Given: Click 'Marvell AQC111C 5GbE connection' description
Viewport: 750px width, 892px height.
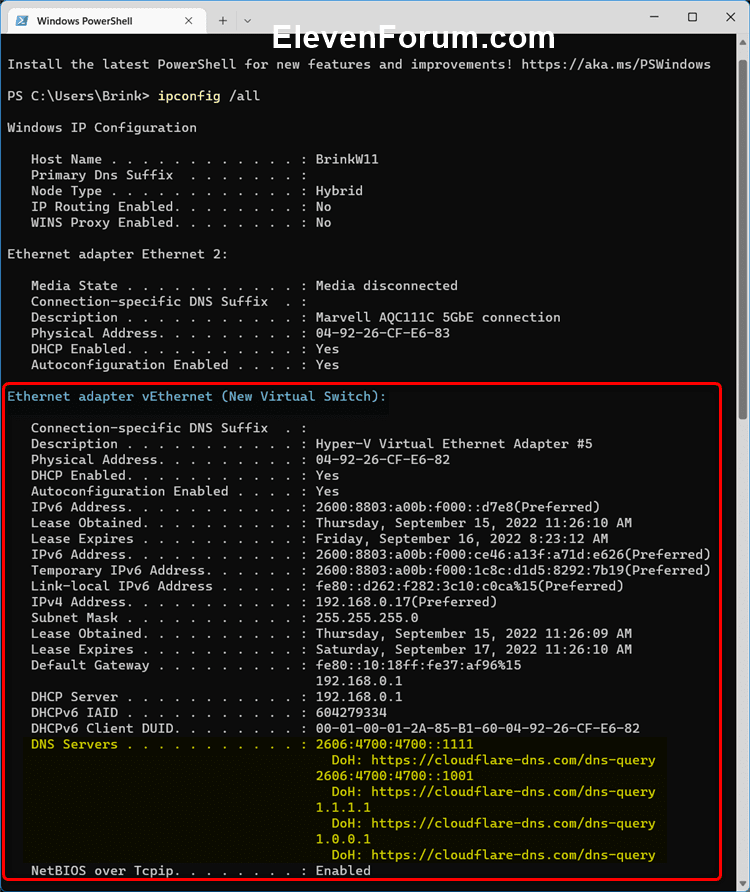Looking at the screenshot, I should coord(438,317).
